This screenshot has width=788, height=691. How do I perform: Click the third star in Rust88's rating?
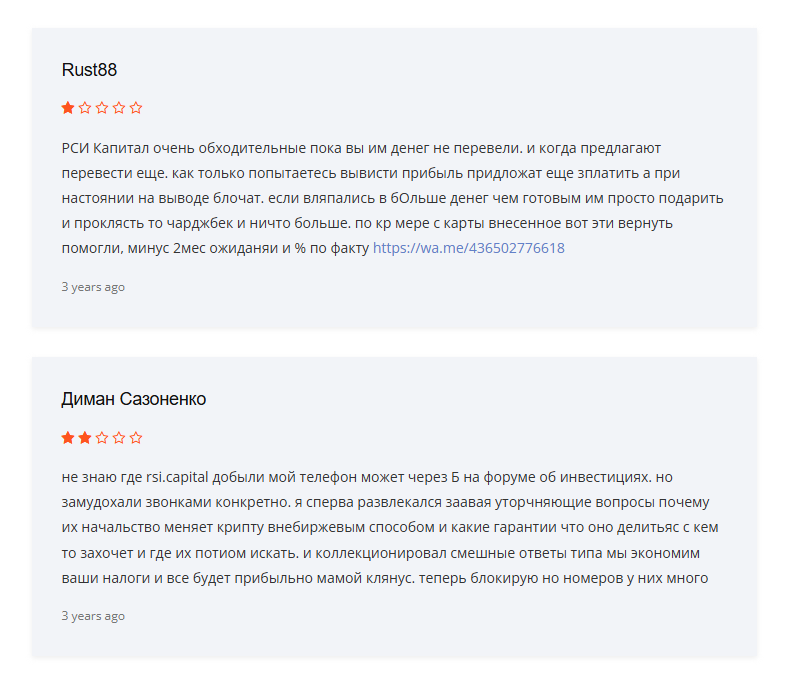(102, 108)
